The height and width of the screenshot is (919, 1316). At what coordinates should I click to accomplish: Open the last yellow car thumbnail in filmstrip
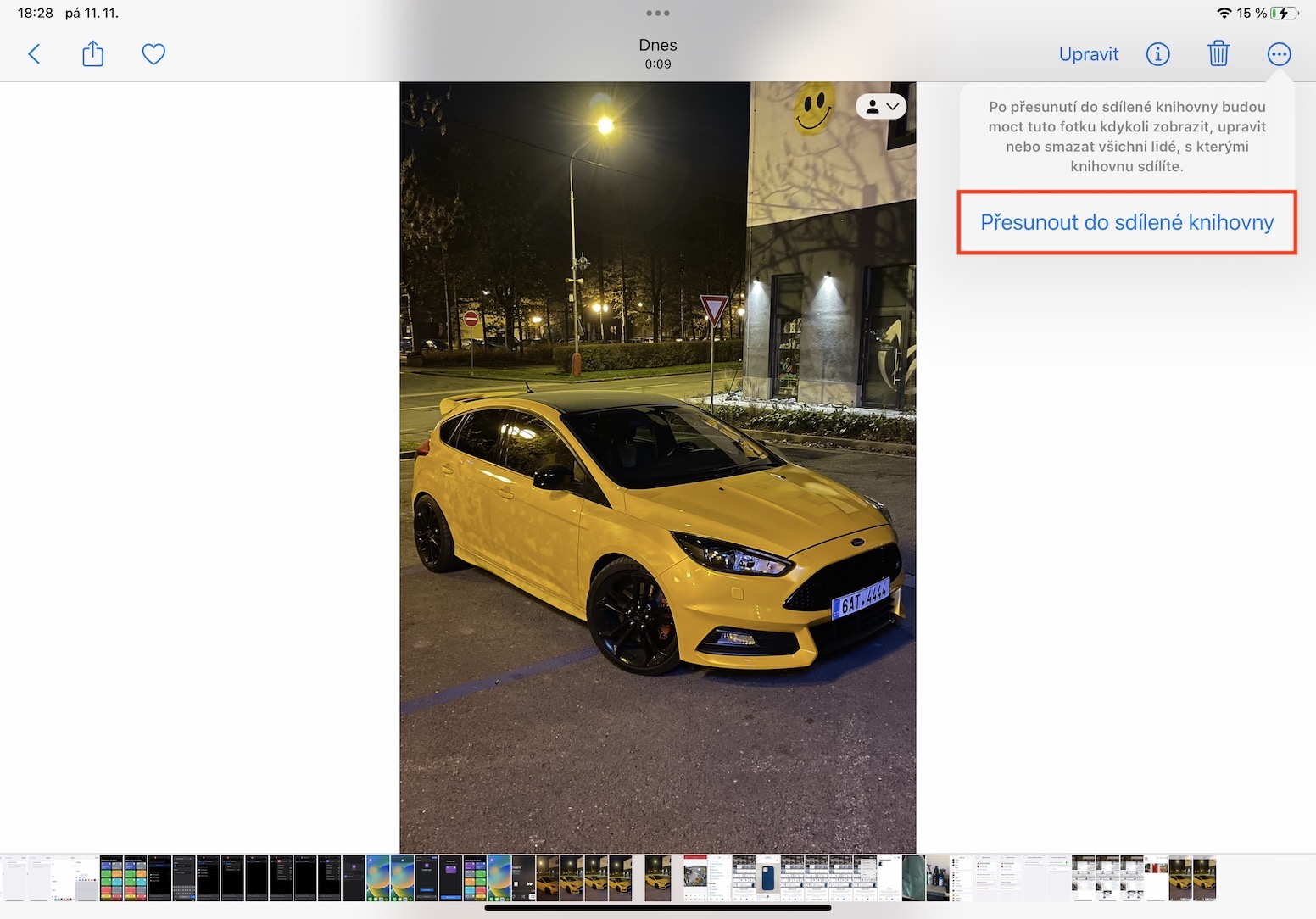click(1205, 878)
